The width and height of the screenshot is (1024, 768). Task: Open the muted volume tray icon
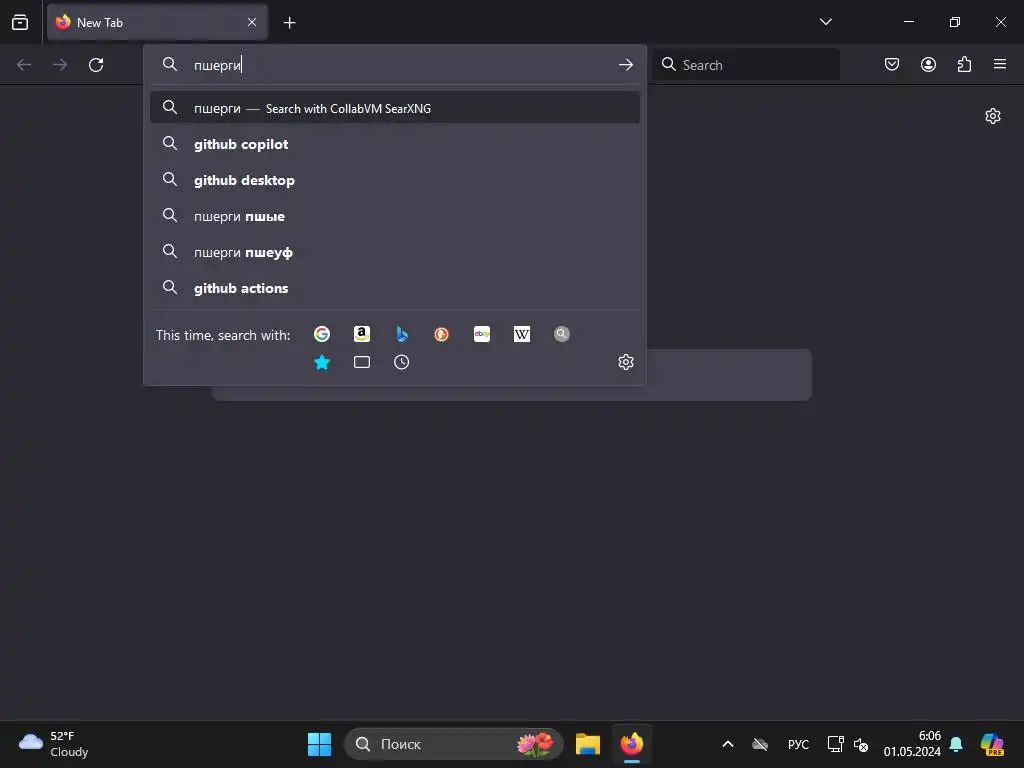point(861,744)
